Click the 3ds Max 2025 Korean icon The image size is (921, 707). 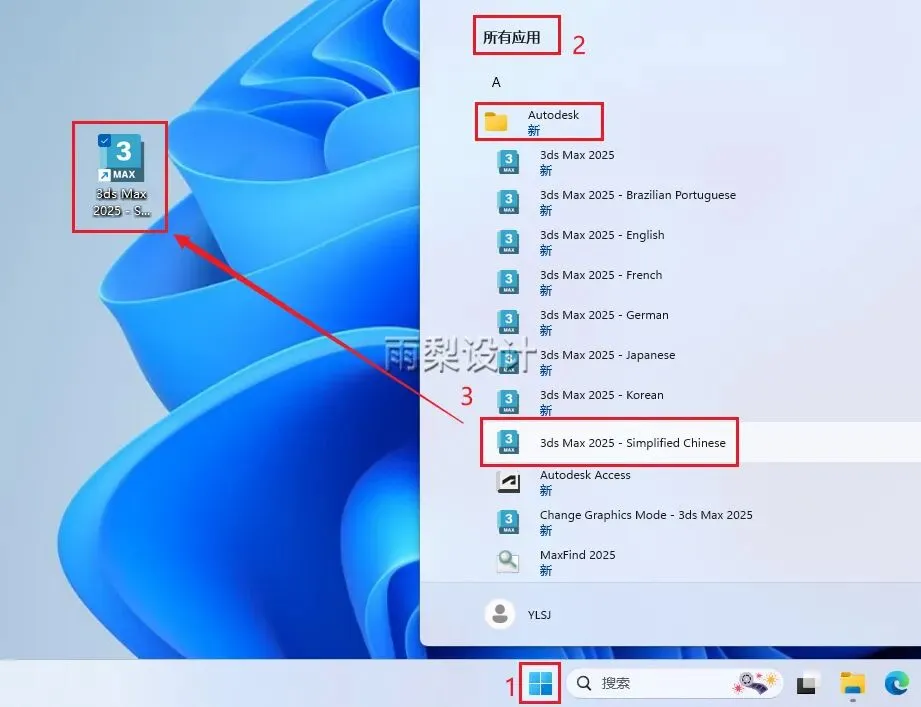coord(508,402)
